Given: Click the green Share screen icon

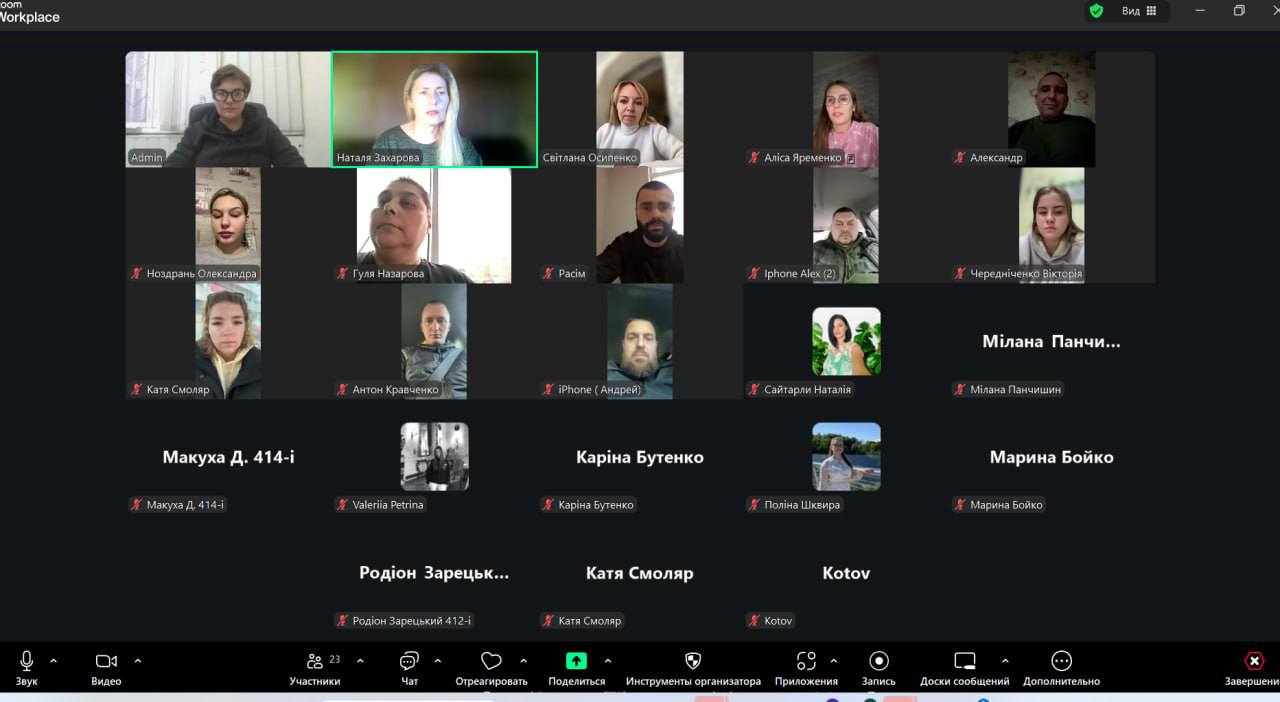Looking at the screenshot, I should point(576,661).
